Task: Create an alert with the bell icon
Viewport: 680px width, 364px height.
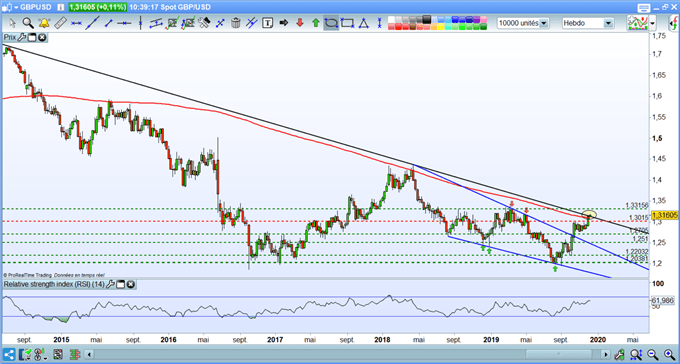Action: tap(44, 23)
